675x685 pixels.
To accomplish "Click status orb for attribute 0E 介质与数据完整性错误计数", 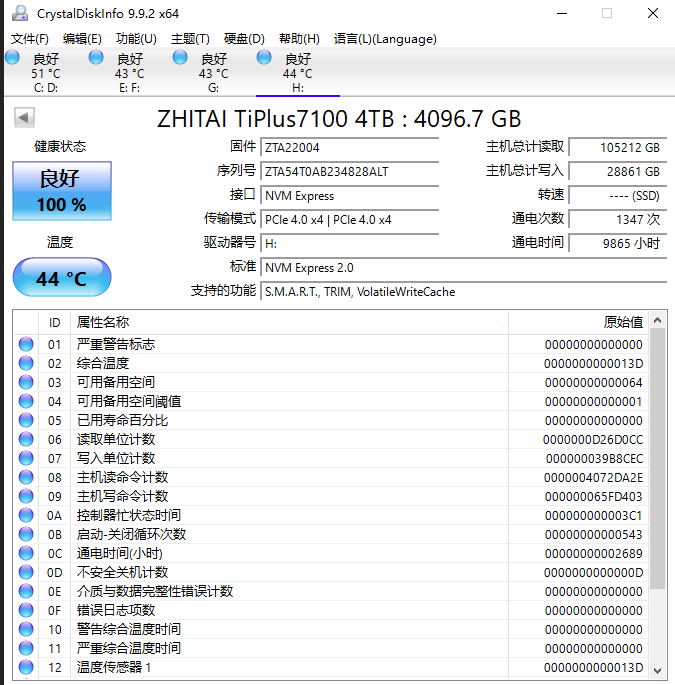I will point(26,591).
